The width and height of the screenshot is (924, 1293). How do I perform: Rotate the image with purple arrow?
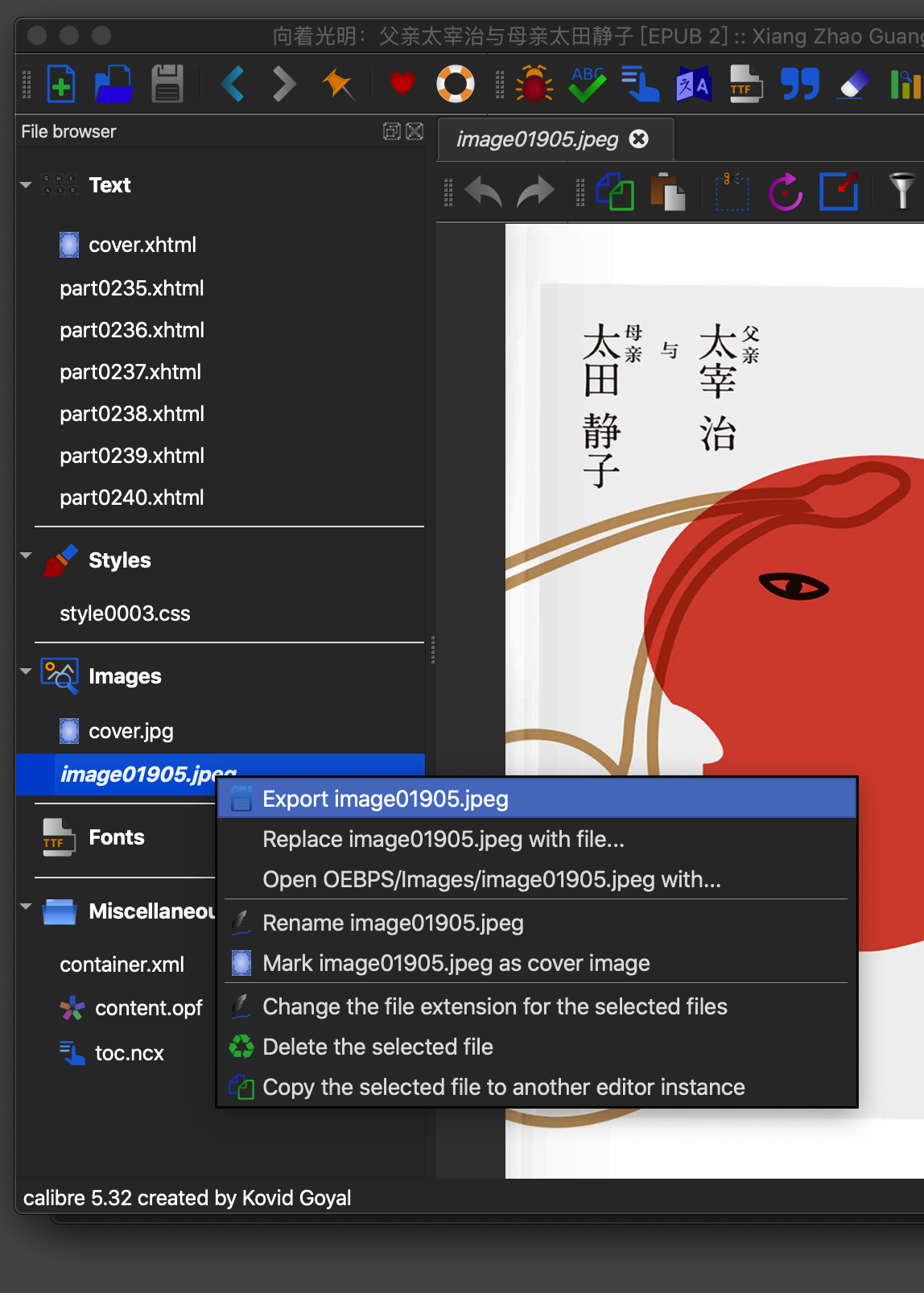coord(786,192)
